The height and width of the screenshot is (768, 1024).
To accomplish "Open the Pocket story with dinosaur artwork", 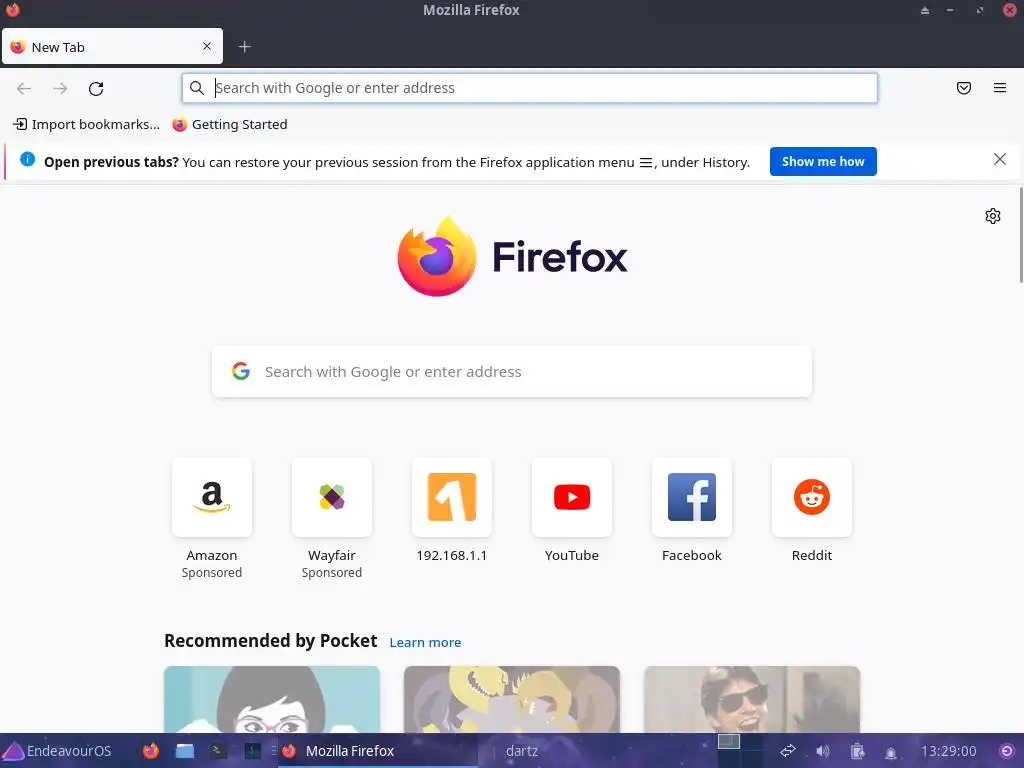I will 511,699.
